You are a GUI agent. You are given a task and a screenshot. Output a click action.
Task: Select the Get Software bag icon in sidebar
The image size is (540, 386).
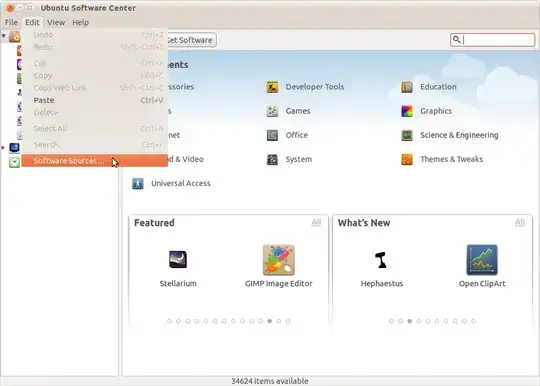pos(14,36)
